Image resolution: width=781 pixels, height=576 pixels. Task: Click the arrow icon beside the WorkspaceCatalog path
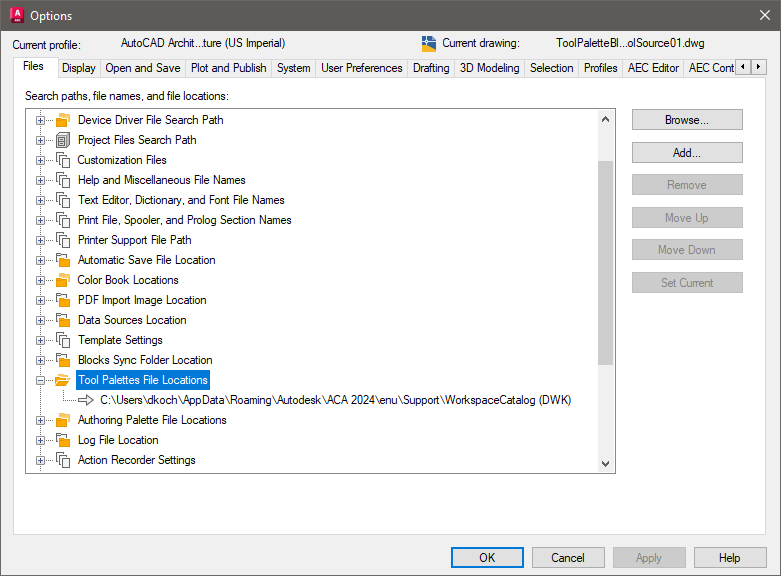point(86,400)
